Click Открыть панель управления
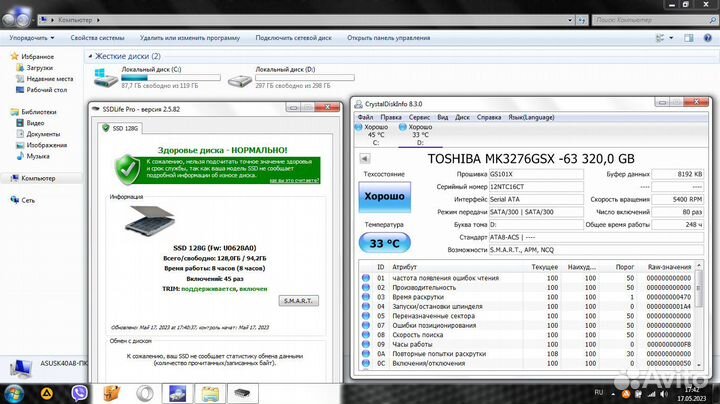720x404 pixels. click(x=388, y=38)
